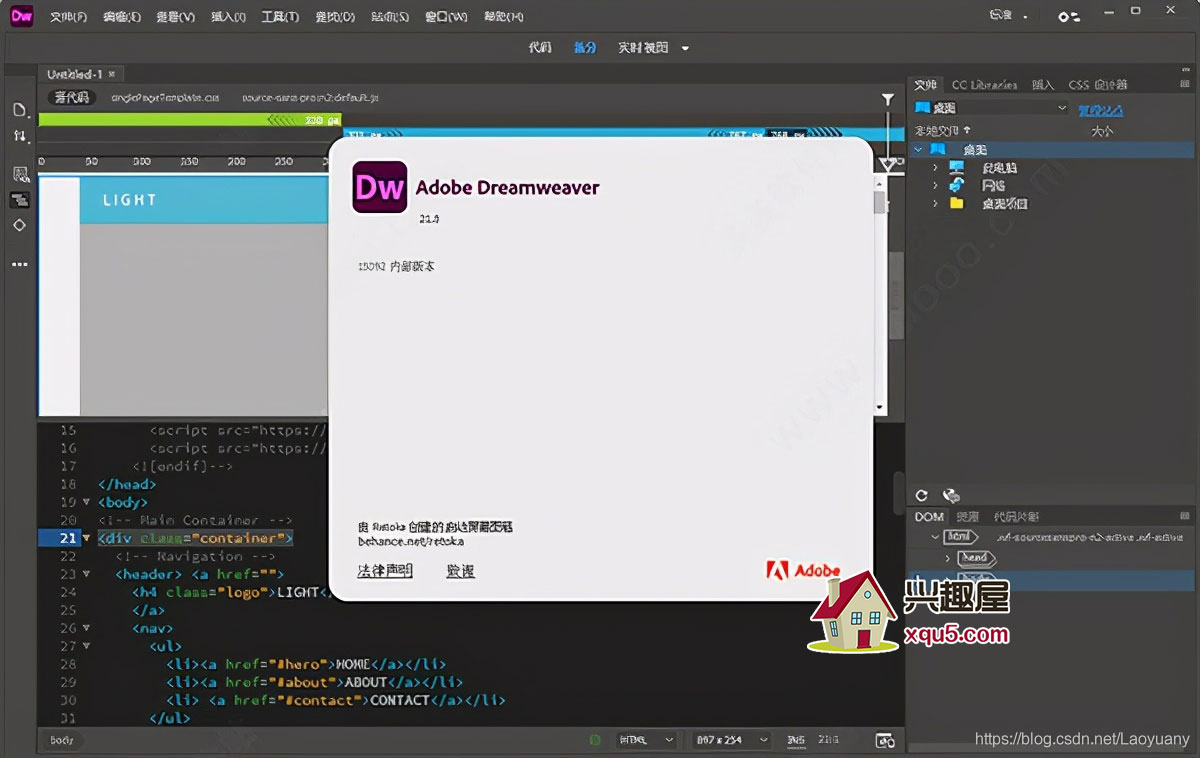The height and width of the screenshot is (758, 1200).
Task: Open the real-time preview icon in status bar
Action: coord(884,740)
